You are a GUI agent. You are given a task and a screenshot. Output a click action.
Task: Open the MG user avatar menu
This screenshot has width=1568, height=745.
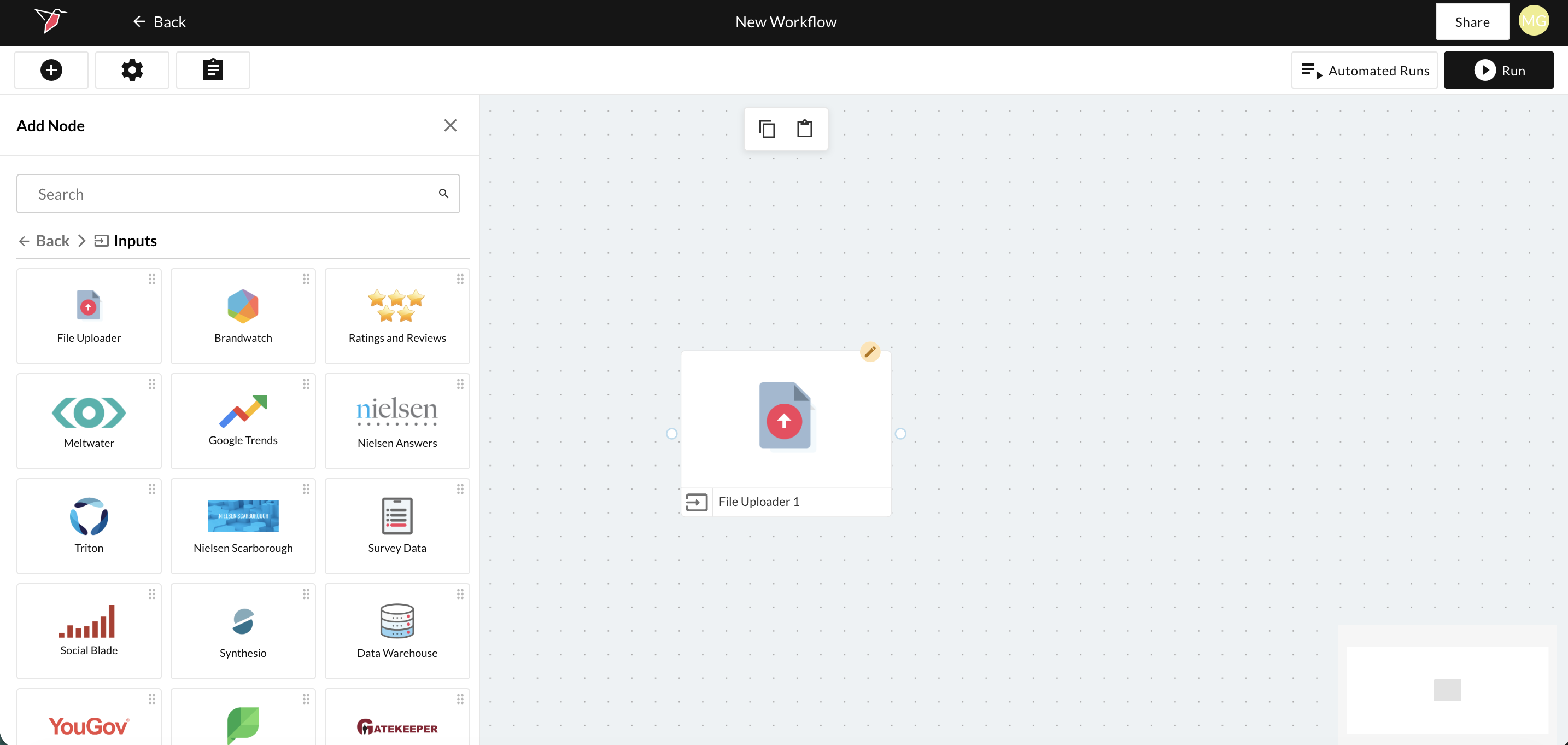1534,21
